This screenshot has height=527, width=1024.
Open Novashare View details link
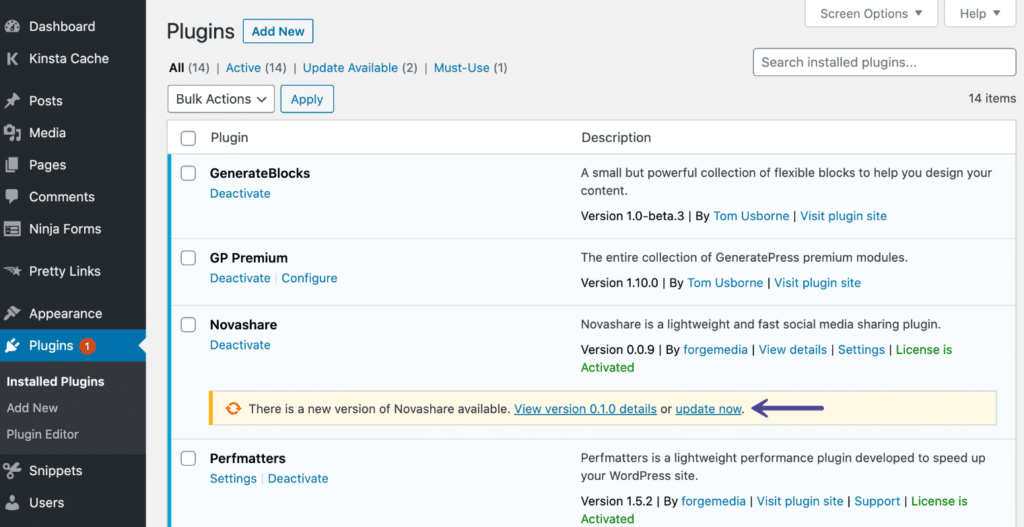[x=793, y=350]
